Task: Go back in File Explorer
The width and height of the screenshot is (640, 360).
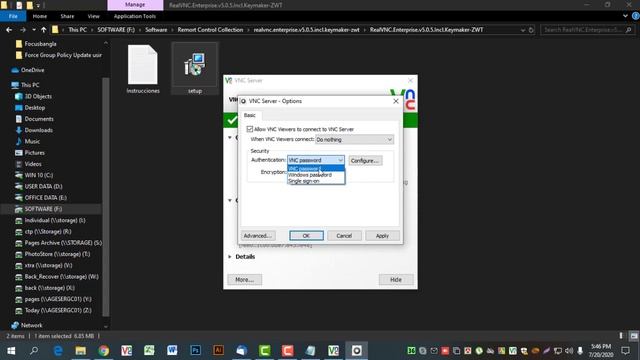Action: [x=9, y=30]
